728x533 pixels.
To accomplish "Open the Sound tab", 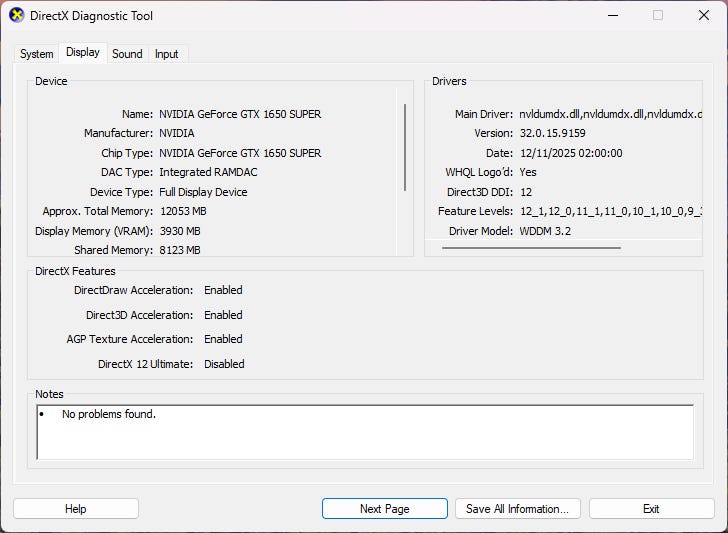I will pyautogui.click(x=127, y=54).
